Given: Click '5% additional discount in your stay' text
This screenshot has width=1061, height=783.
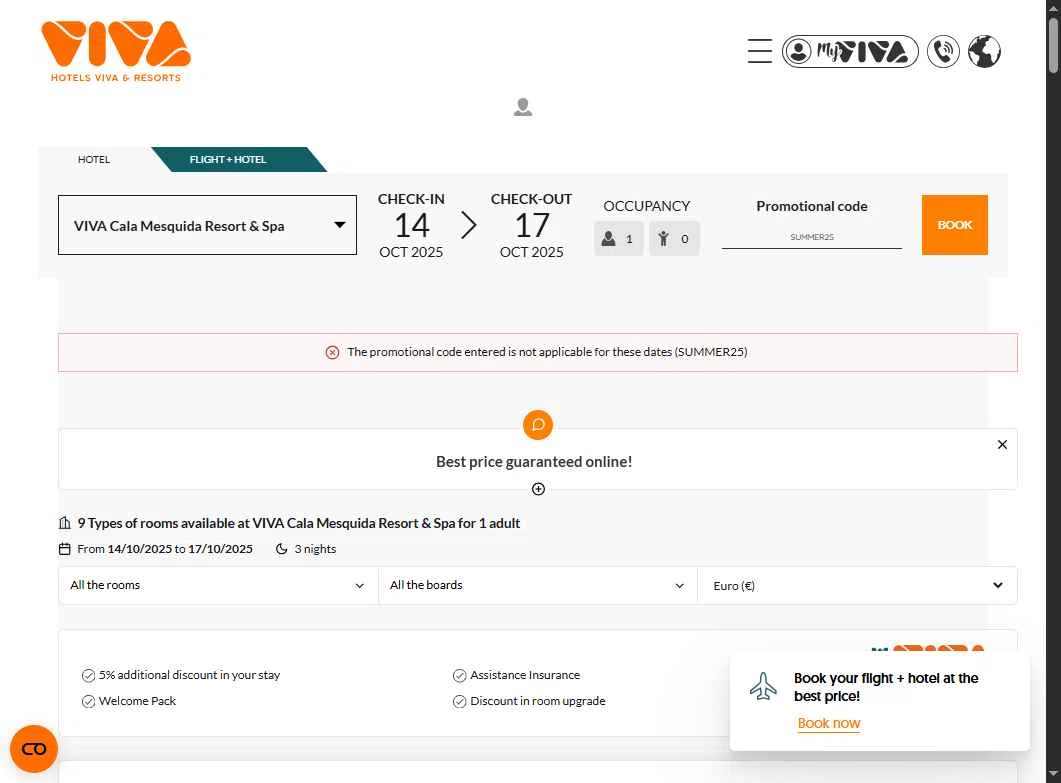Looking at the screenshot, I should point(189,675).
